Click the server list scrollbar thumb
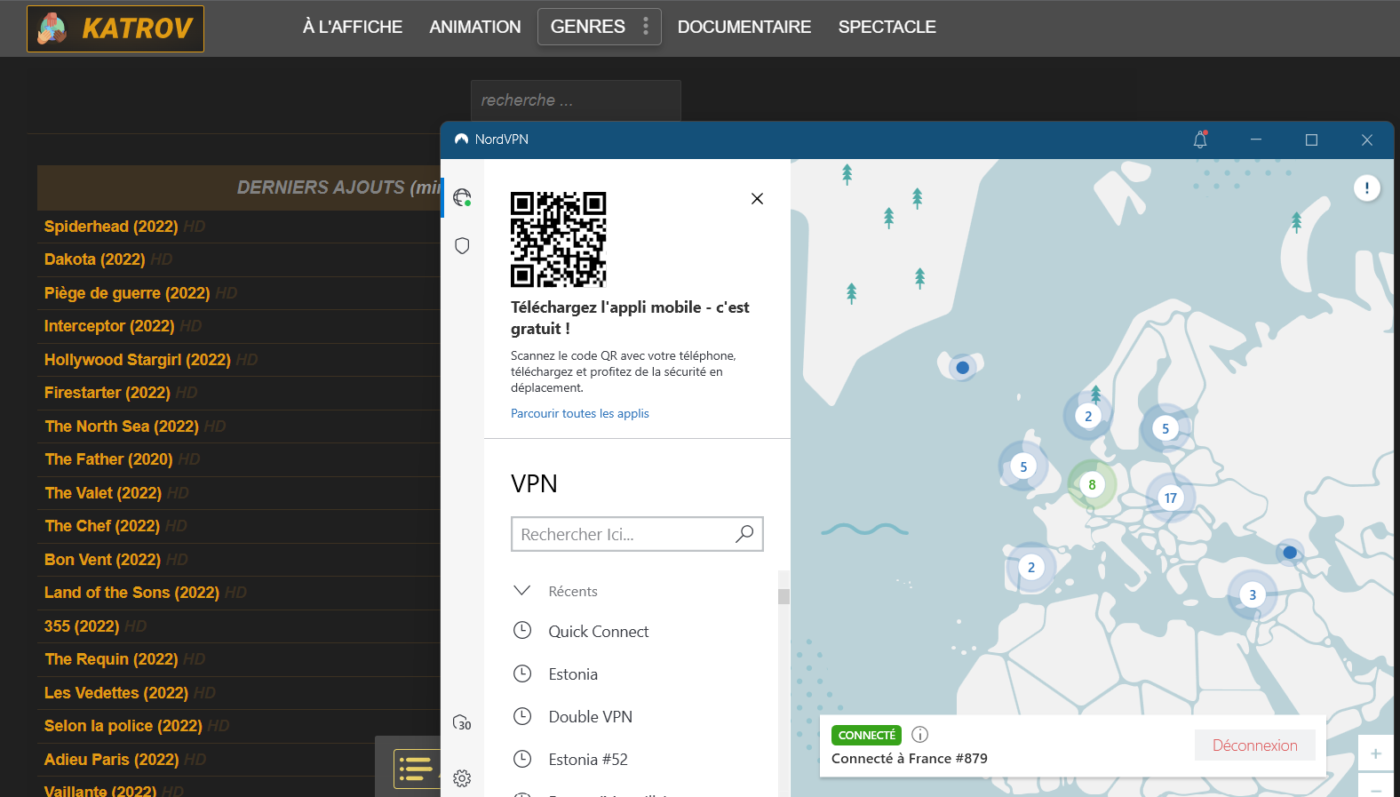This screenshot has width=1400, height=797. (784, 597)
